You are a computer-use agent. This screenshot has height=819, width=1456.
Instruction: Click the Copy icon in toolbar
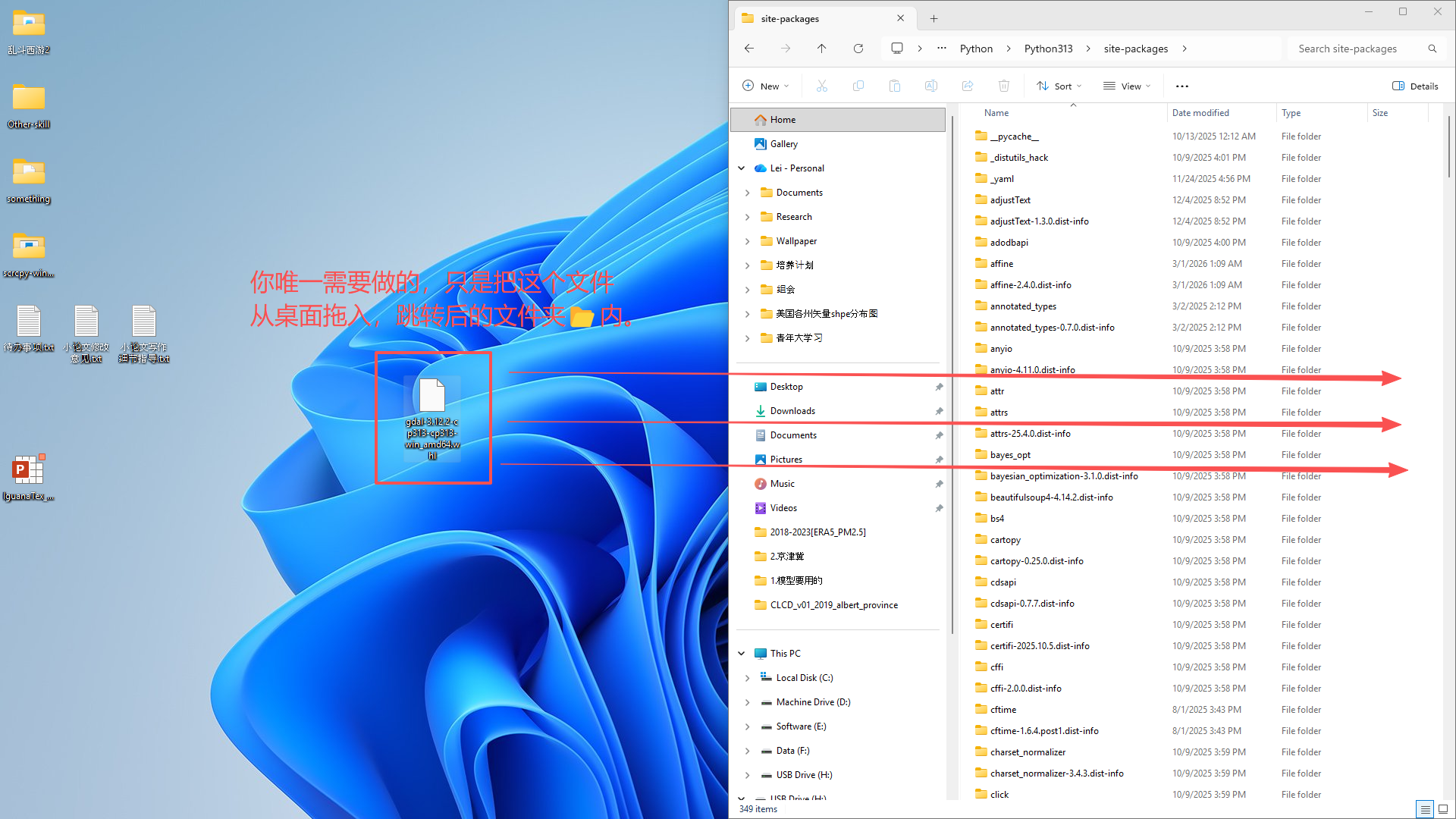point(858,86)
